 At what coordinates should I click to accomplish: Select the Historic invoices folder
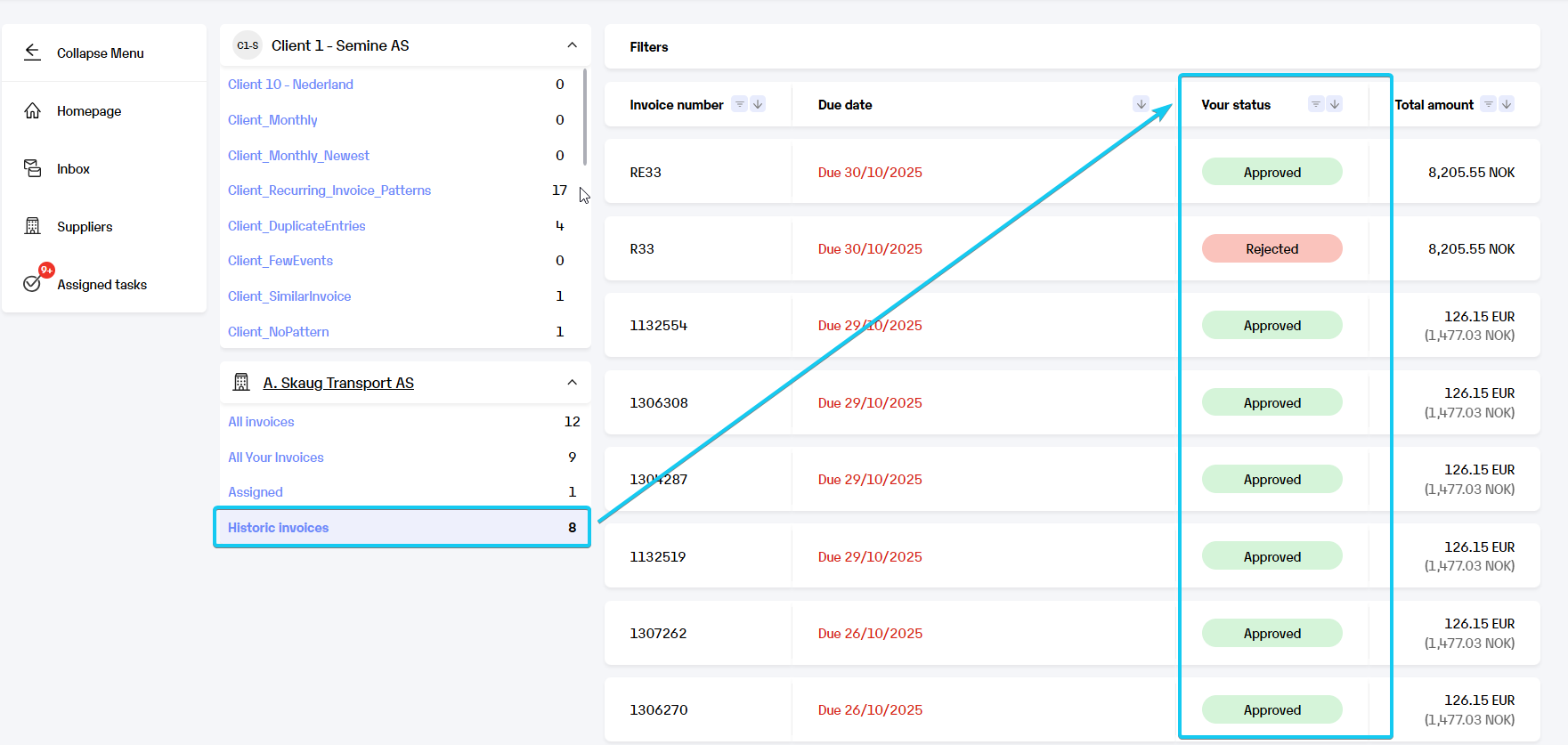click(403, 528)
